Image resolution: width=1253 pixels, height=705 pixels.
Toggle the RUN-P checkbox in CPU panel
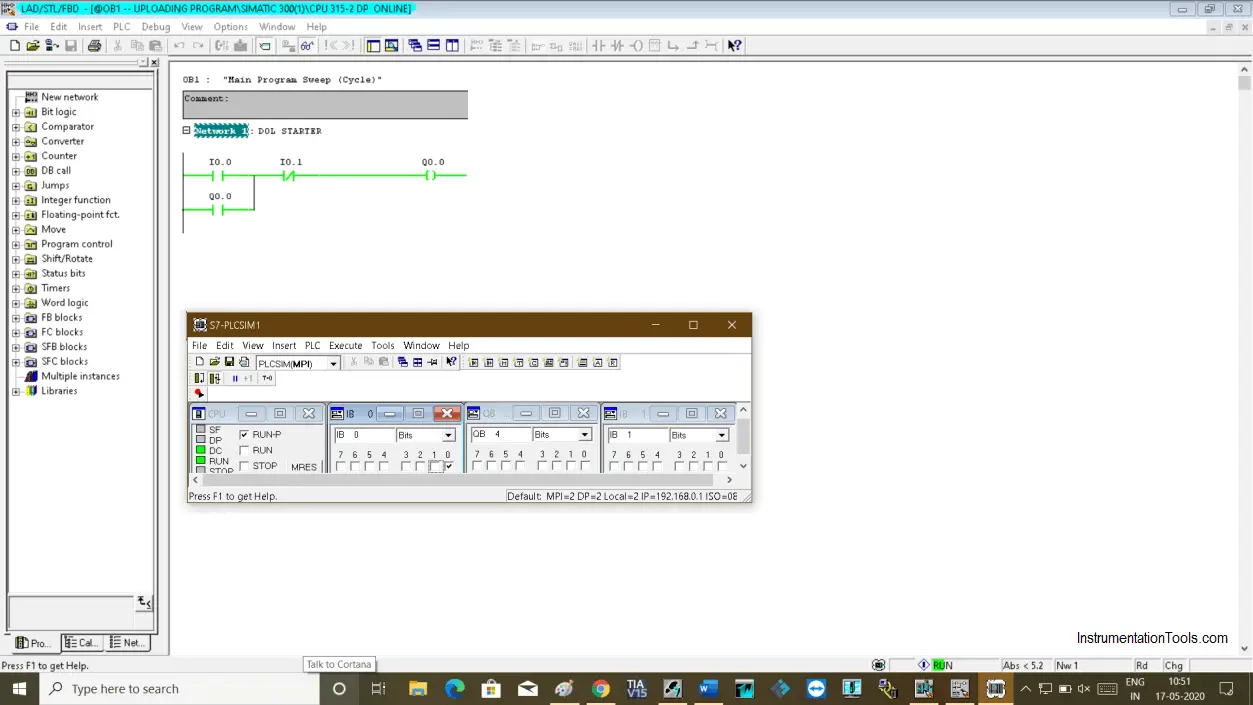[x=244, y=435]
